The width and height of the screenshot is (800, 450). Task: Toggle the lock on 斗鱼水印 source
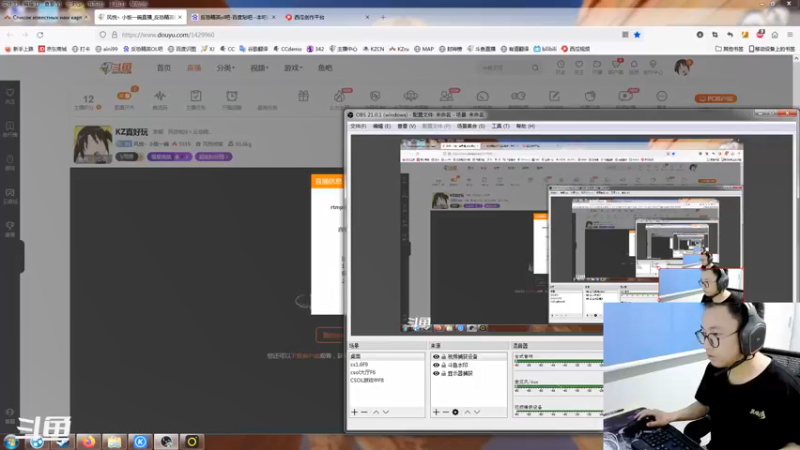(444, 365)
